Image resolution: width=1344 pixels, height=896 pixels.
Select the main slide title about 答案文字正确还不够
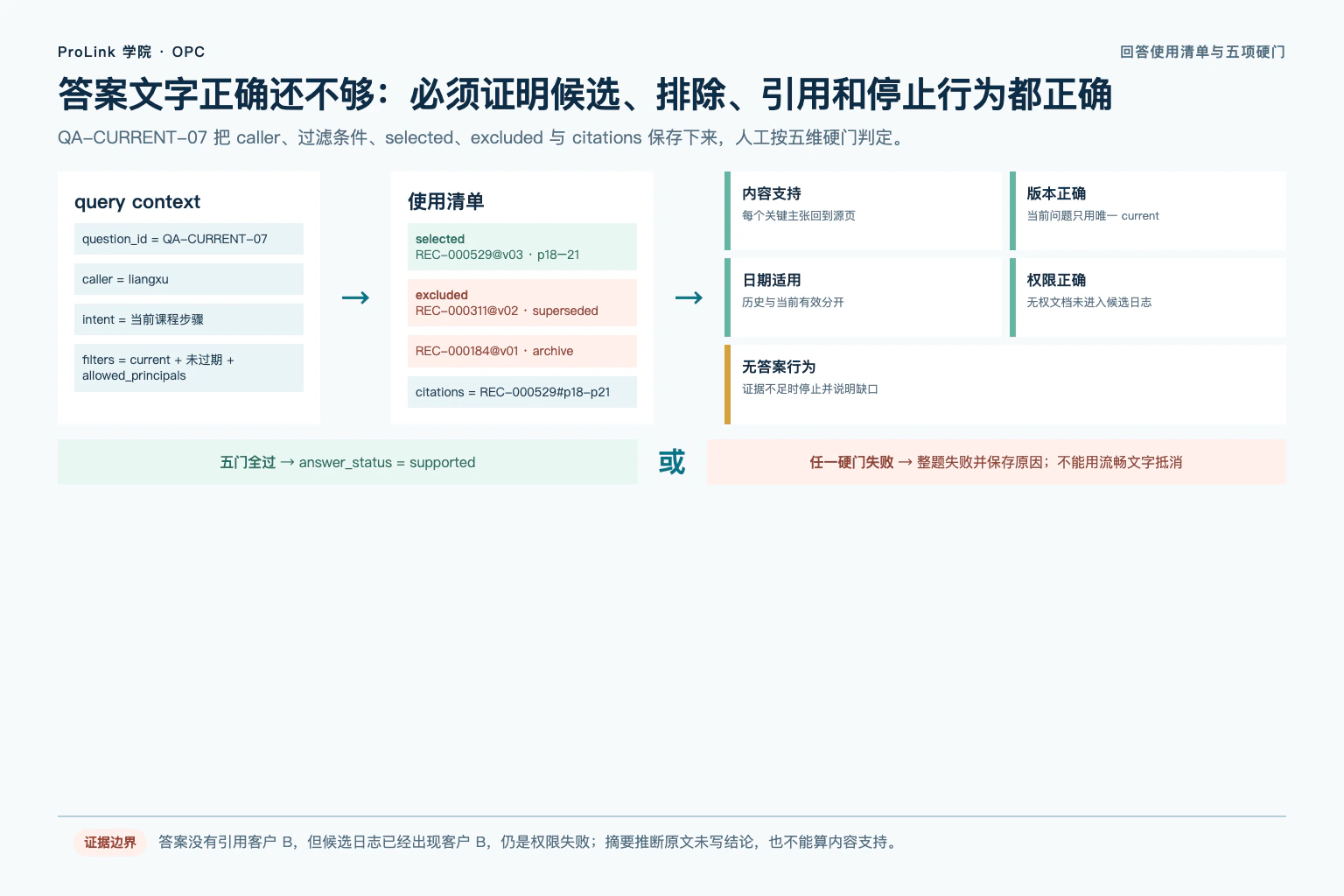[x=584, y=94]
